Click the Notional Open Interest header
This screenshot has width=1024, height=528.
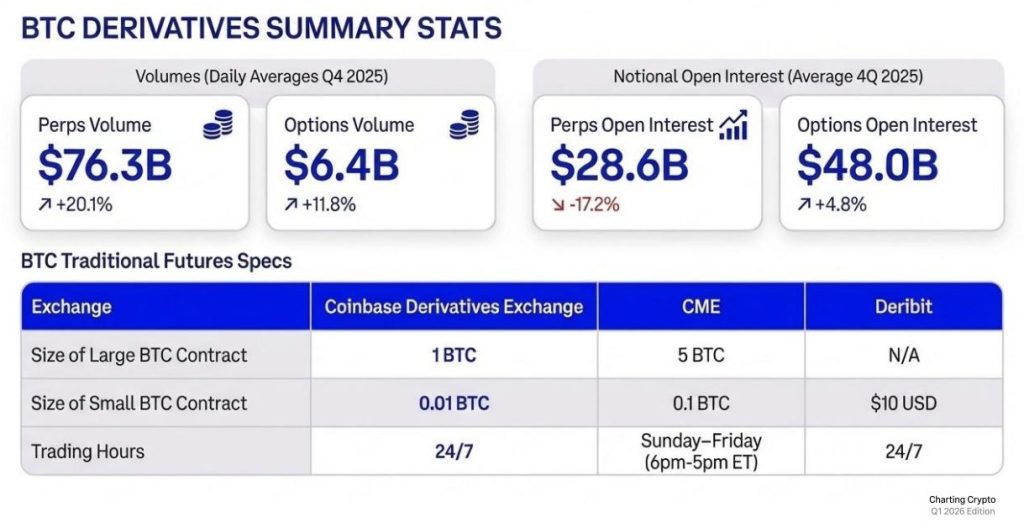[768, 76]
